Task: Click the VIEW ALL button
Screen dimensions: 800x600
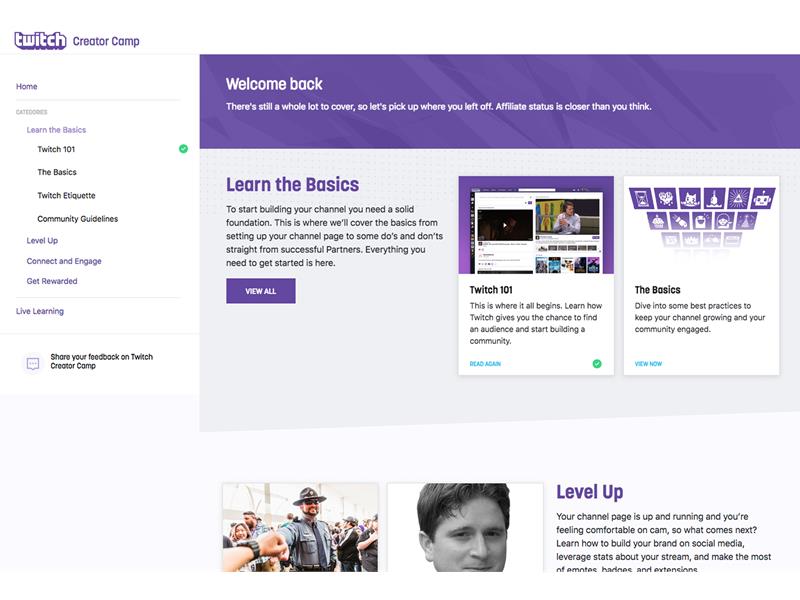Action: click(261, 291)
